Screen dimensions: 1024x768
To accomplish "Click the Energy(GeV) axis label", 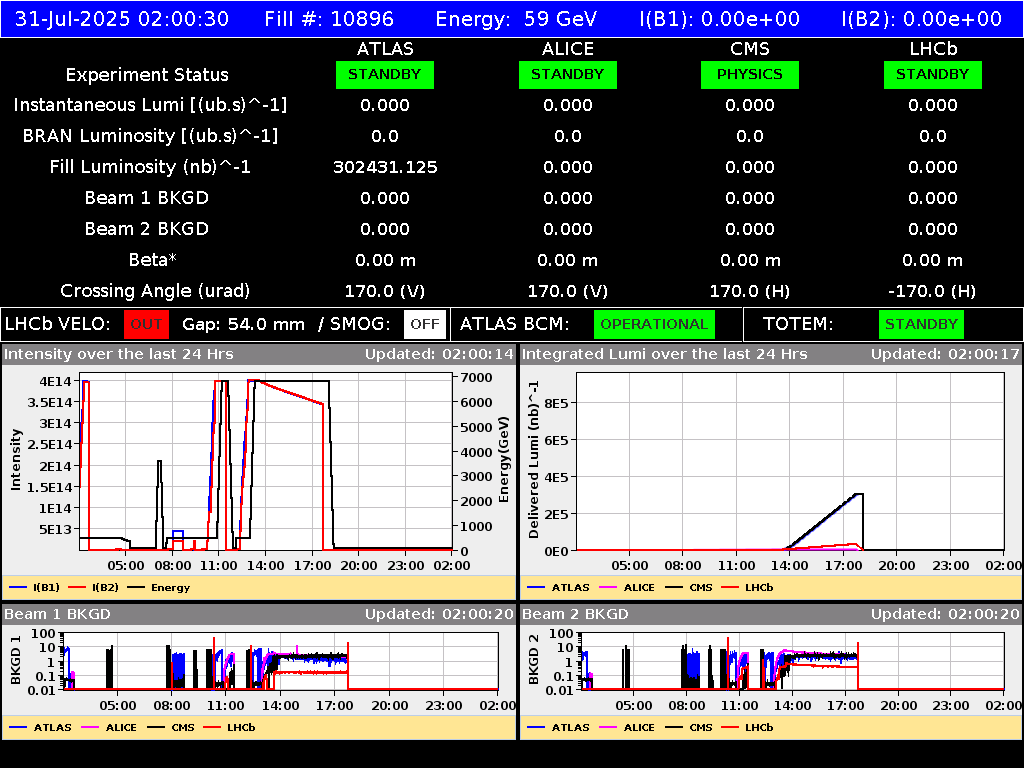I will 504,460.
